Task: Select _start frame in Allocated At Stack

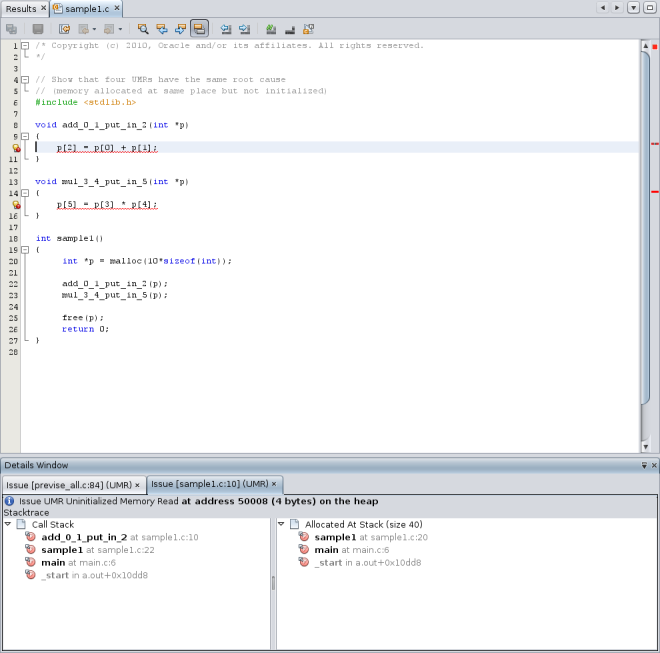Action: click(x=367, y=562)
